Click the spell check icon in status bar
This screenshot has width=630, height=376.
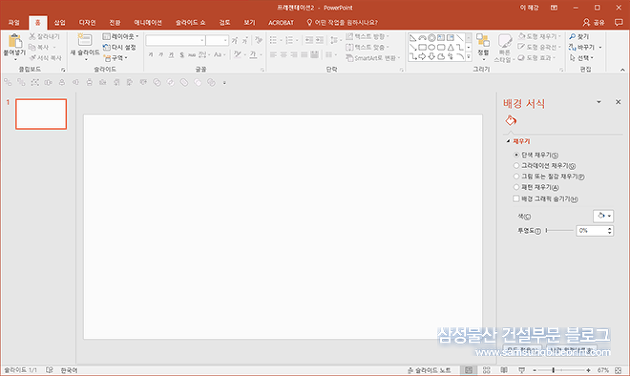pyautogui.click(x=49, y=370)
